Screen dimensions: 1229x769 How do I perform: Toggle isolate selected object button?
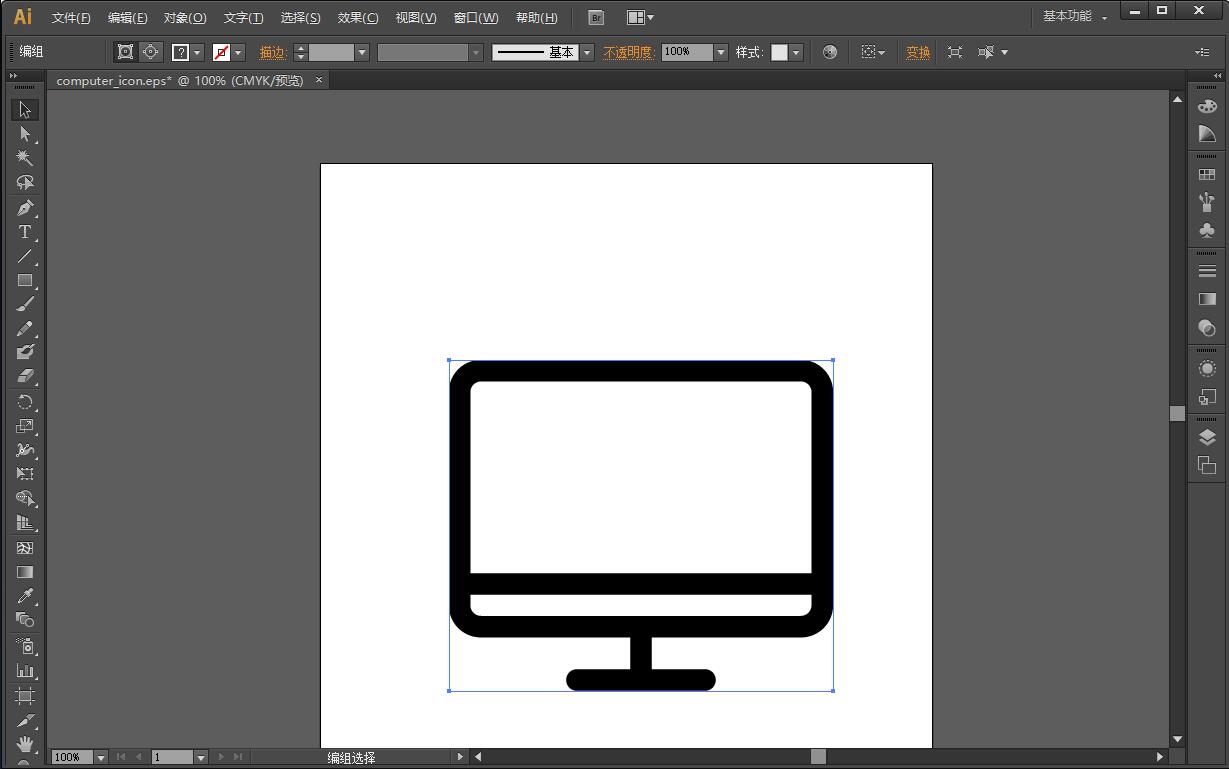tap(955, 52)
